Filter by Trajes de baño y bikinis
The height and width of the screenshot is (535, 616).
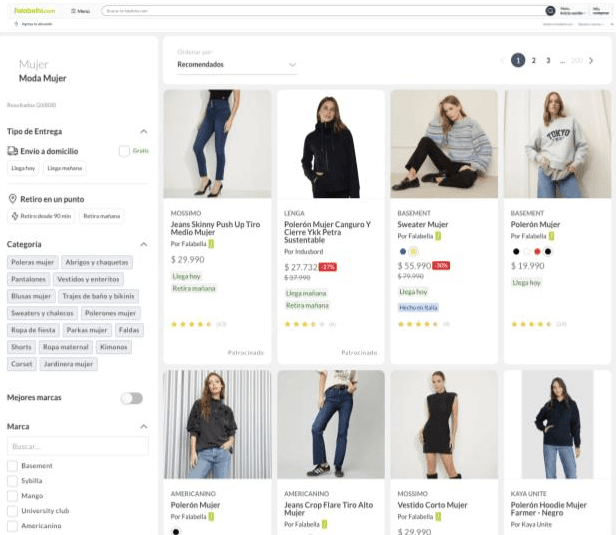pos(99,296)
